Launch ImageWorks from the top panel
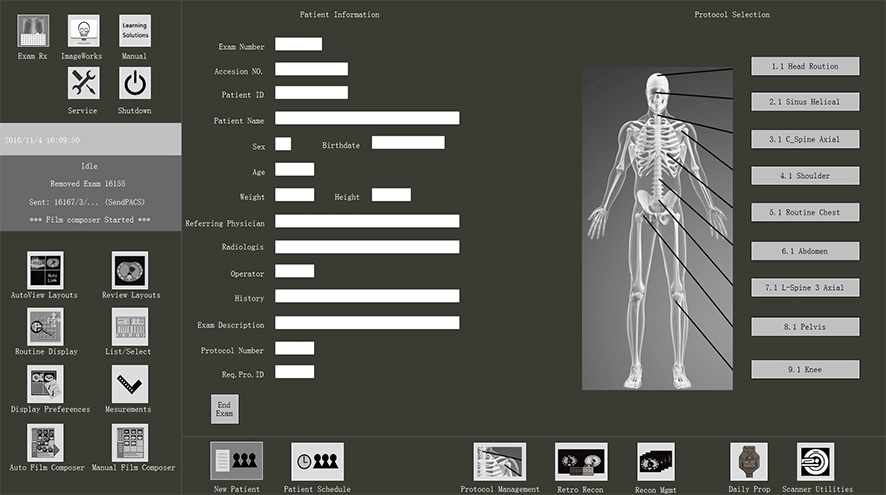This screenshot has height=495, width=886. 83,31
